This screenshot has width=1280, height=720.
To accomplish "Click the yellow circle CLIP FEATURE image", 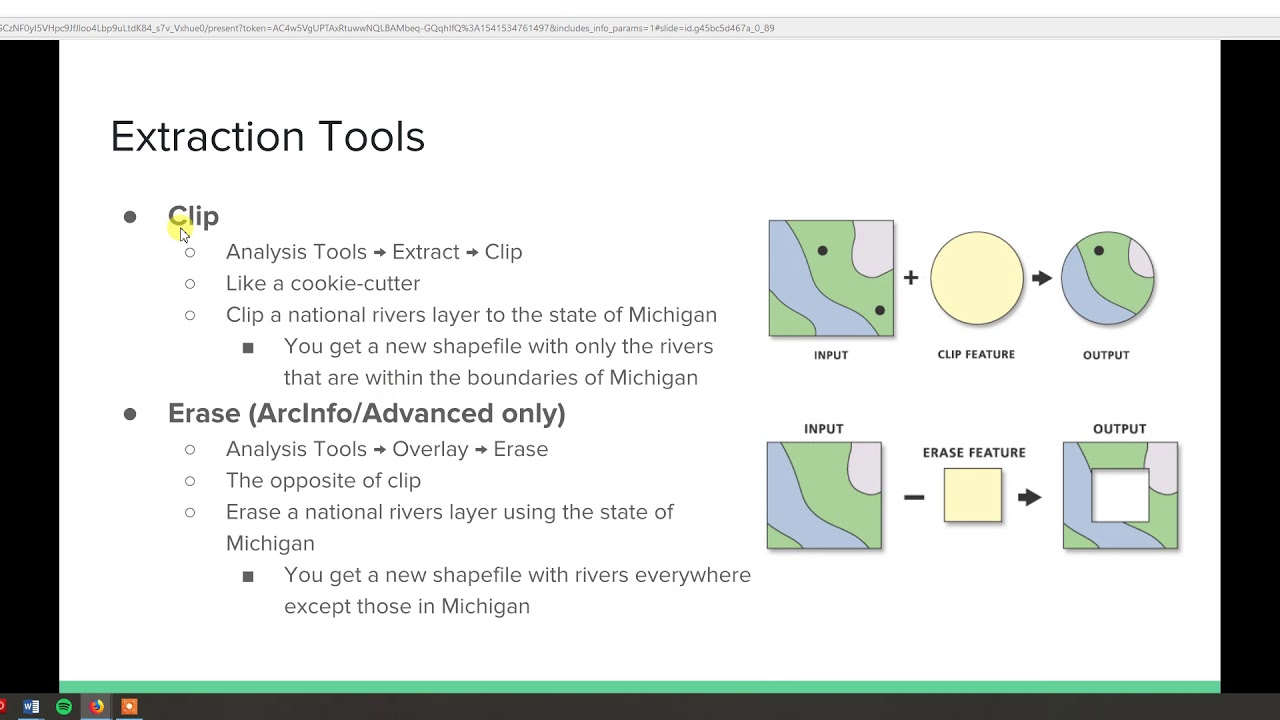I will click(977, 278).
